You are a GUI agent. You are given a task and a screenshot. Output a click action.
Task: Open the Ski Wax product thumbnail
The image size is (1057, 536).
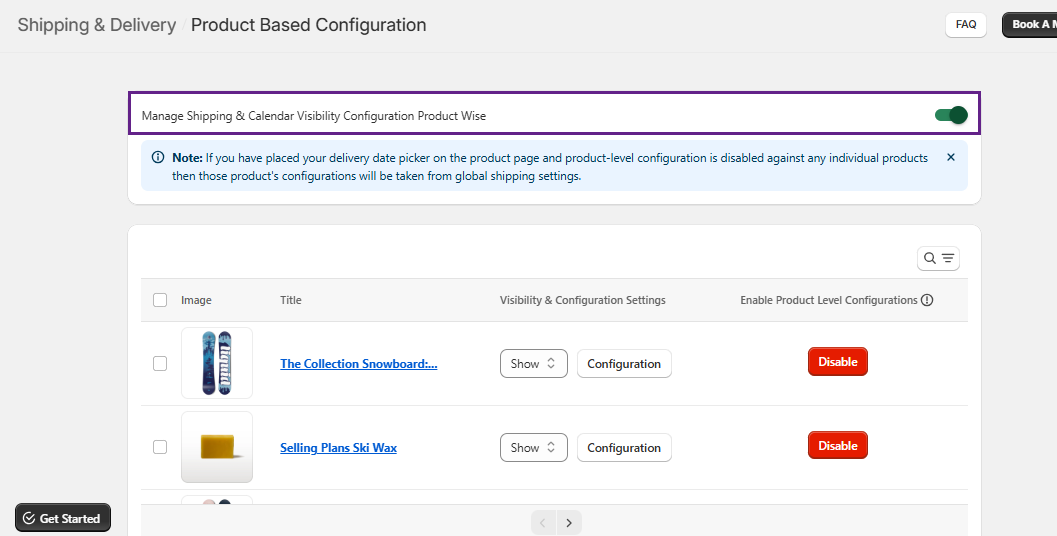[217, 447]
